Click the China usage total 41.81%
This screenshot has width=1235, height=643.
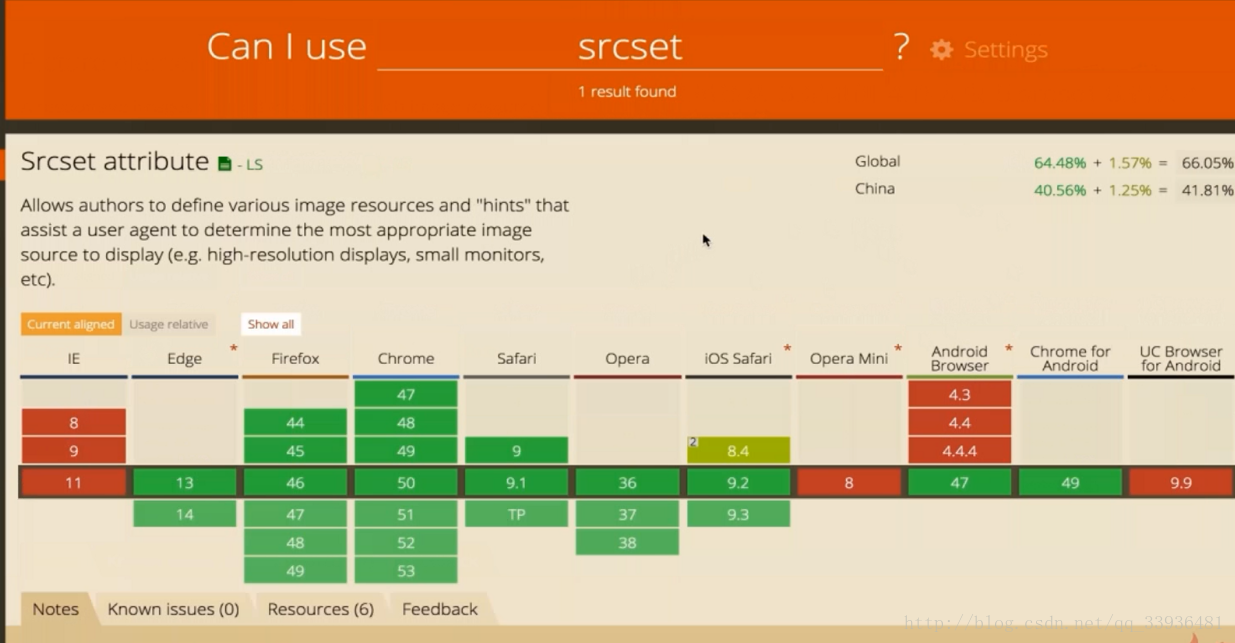tap(1207, 189)
